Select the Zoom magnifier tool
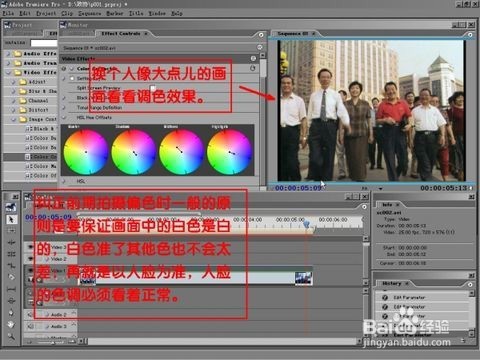Image resolution: width=480 pixels, height=360 pixels. click(x=11, y=336)
